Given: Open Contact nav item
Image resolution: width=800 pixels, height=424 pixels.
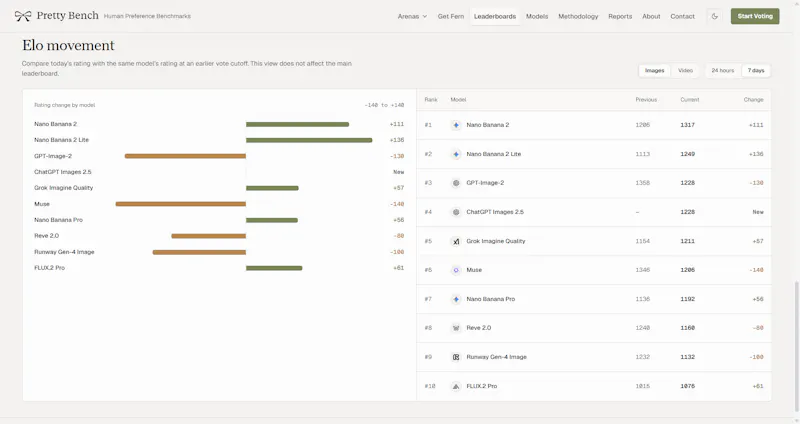Looking at the screenshot, I should pyautogui.click(x=683, y=16).
